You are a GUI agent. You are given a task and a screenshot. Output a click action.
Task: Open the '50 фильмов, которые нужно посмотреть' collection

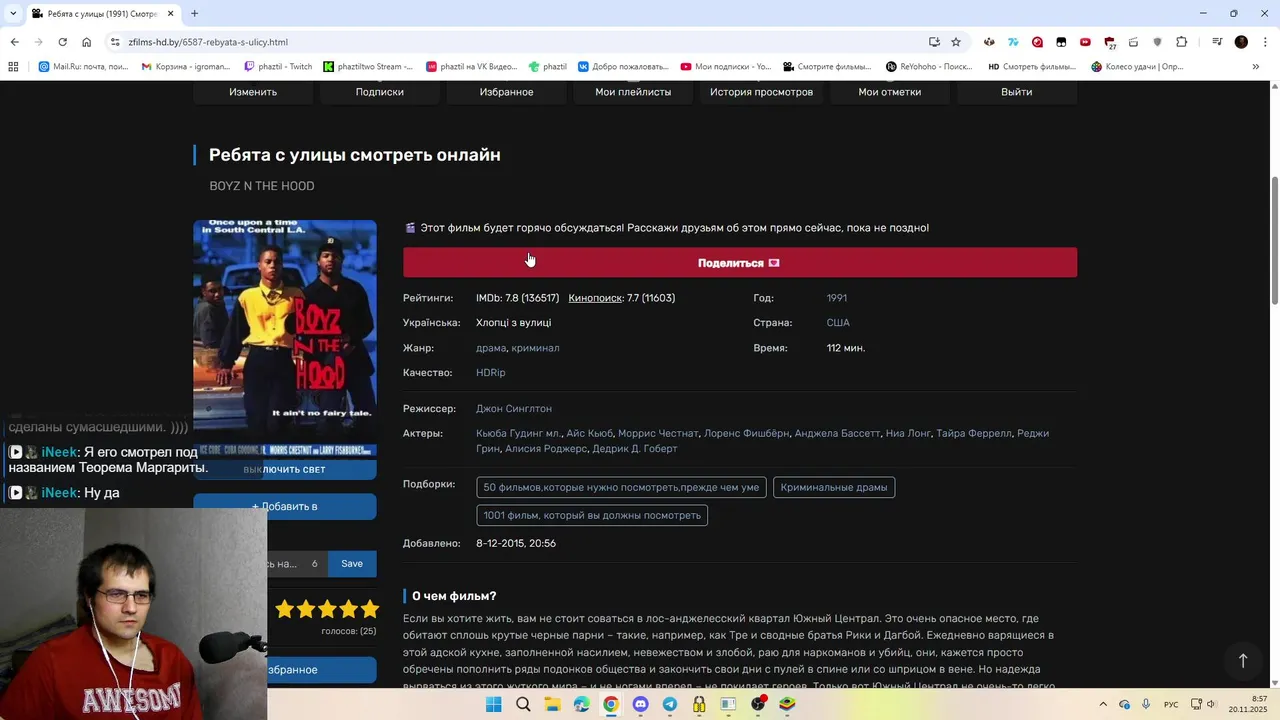pyautogui.click(x=621, y=488)
